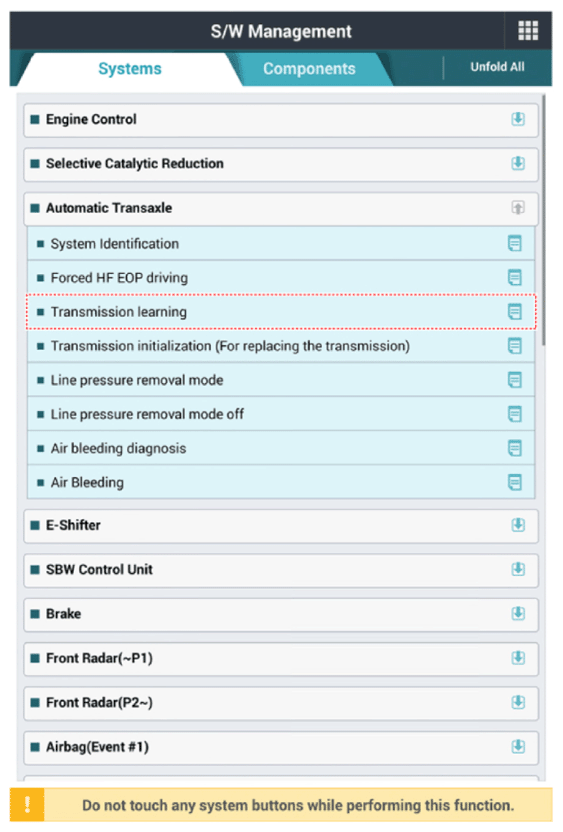Open document icon for Air bleeding diagnosis
The width and height of the screenshot is (563, 832).
click(514, 448)
